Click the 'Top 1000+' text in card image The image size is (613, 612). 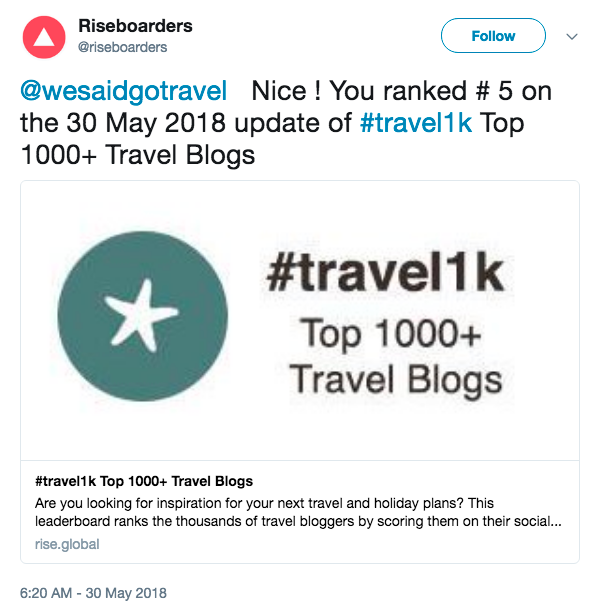click(391, 334)
